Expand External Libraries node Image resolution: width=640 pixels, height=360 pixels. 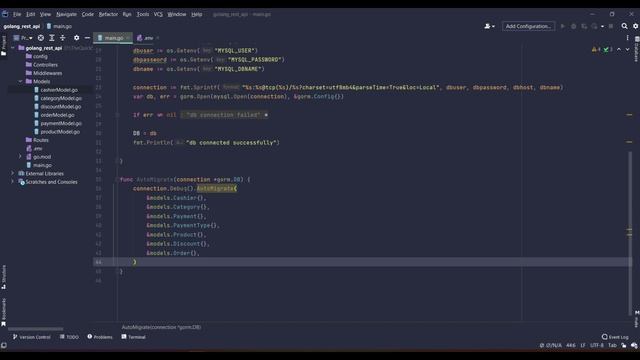coord(13,173)
